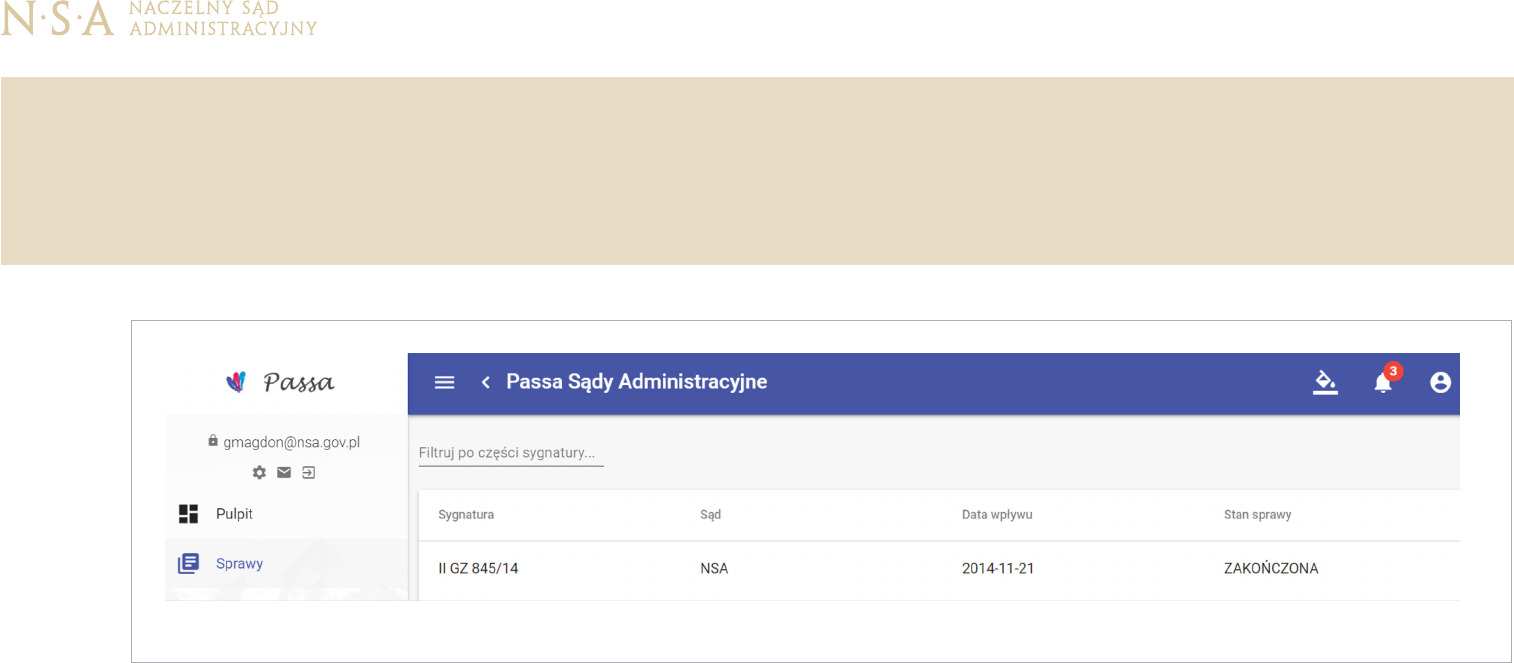Go to Pulpit in the sidebar
Image resolution: width=1514 pixels, height=663 pixels.
point(234,514)
